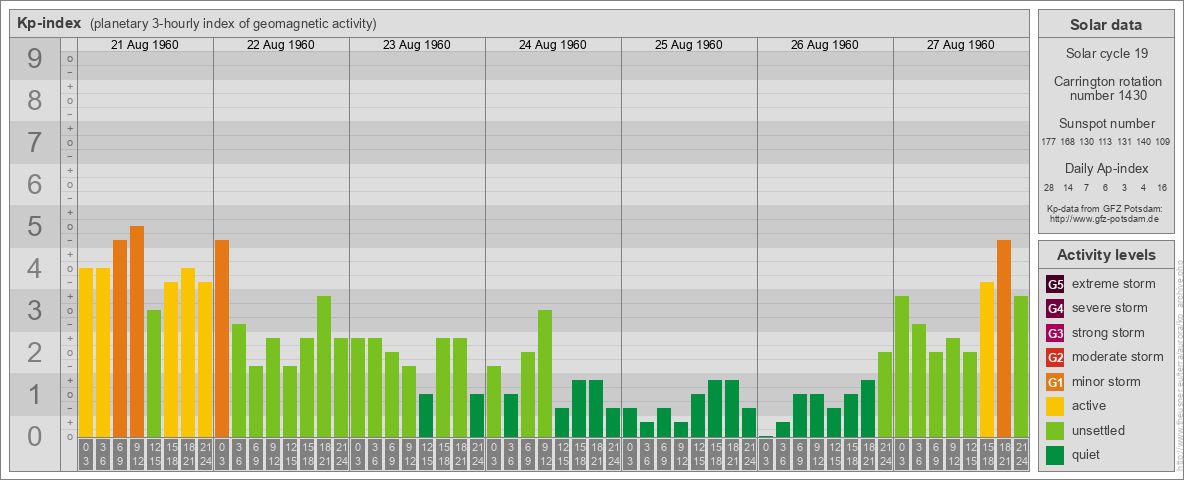Click the yellow 15-18h bar on 27 Aug
This screenshot has height=480, width=1184.
987,359
